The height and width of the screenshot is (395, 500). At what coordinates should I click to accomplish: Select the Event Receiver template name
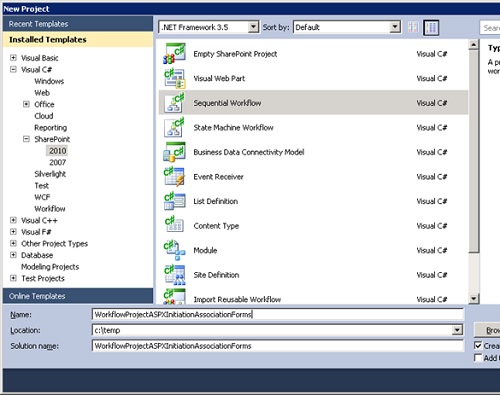pyautogui.click(x=218, y=177)
